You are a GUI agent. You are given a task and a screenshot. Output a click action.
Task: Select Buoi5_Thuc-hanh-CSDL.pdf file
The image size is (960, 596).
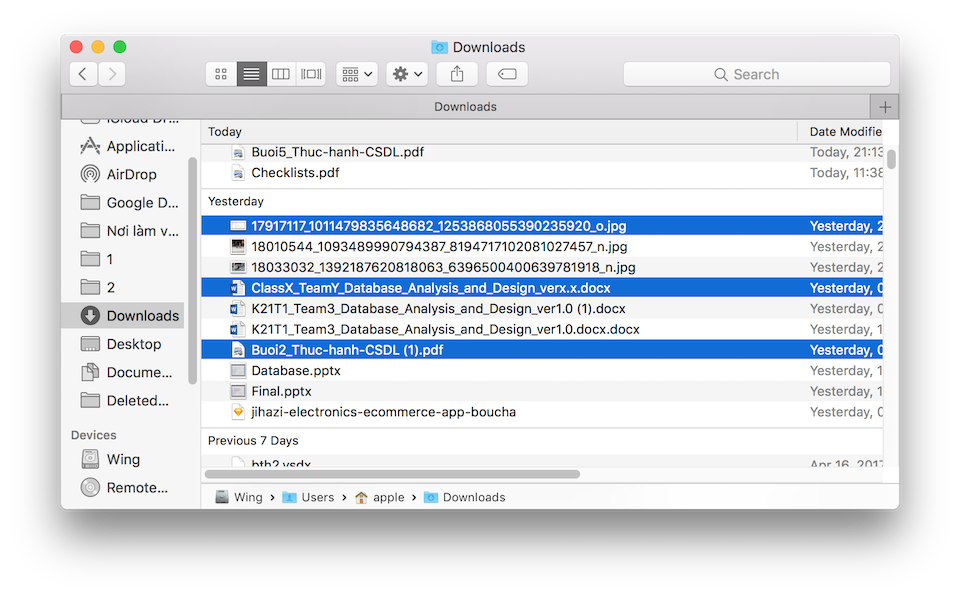[542, 152]
